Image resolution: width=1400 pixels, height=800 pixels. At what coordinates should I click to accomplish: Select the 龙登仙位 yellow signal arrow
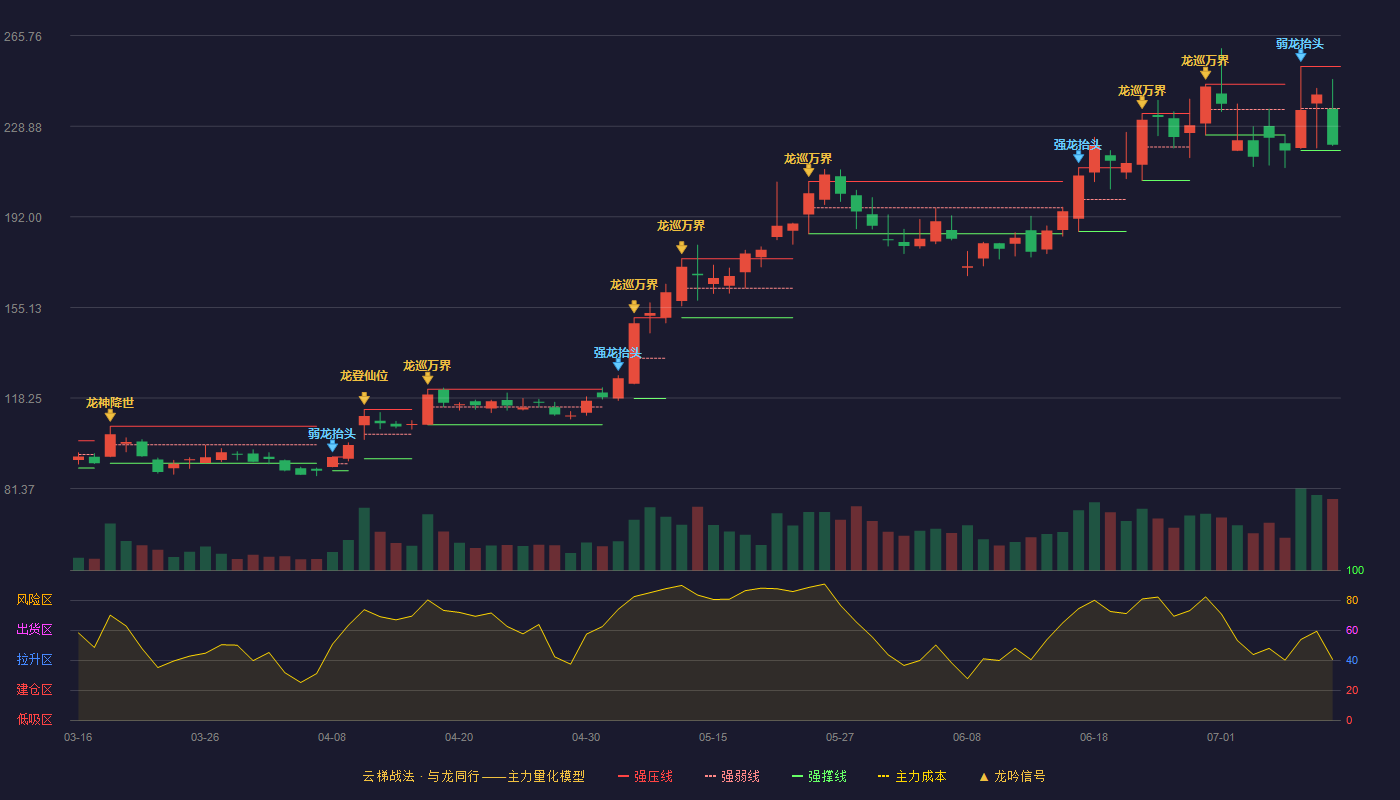click(x=364, y=398)
